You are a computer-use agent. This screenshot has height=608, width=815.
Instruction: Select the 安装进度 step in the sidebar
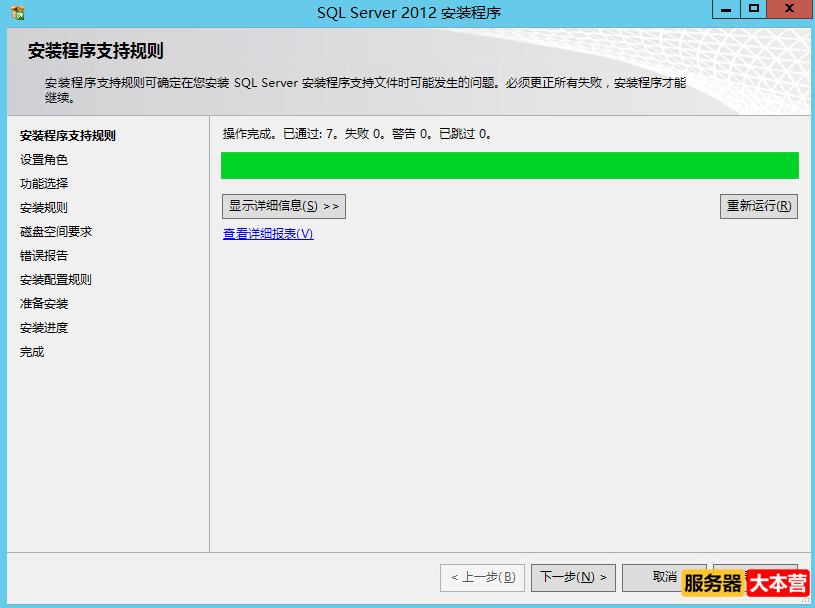coord(44,328)
